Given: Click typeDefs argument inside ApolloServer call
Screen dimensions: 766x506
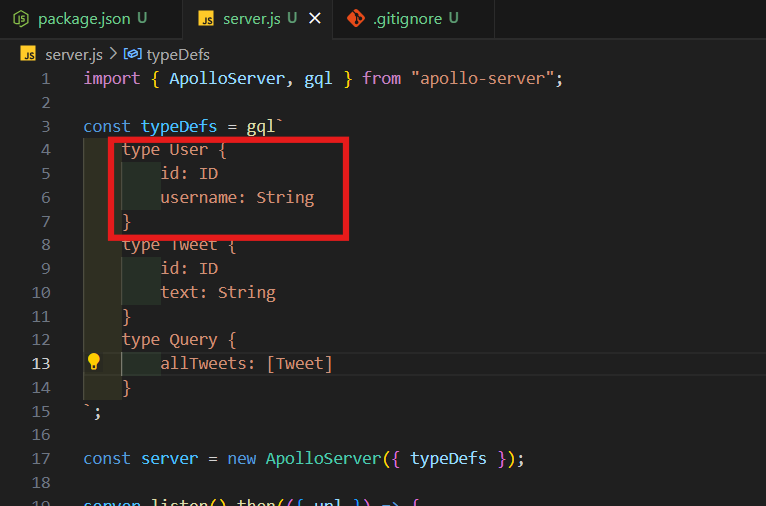Looking at the screenshot, I should 448,459.
